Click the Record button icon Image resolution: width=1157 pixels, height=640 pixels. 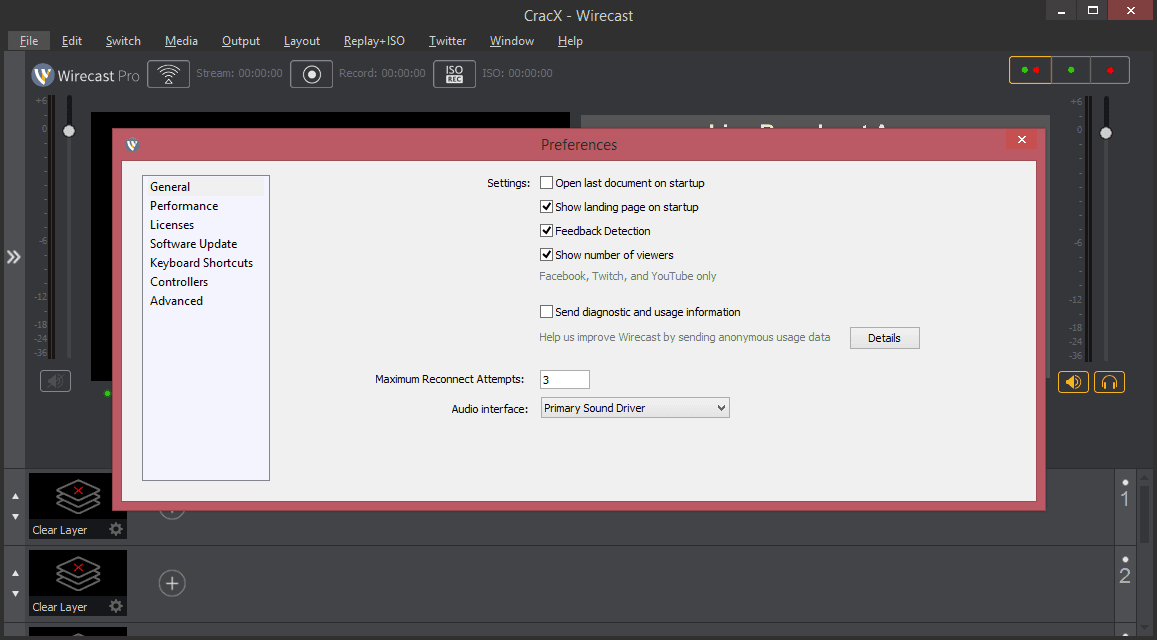click(x=311, y=74)
